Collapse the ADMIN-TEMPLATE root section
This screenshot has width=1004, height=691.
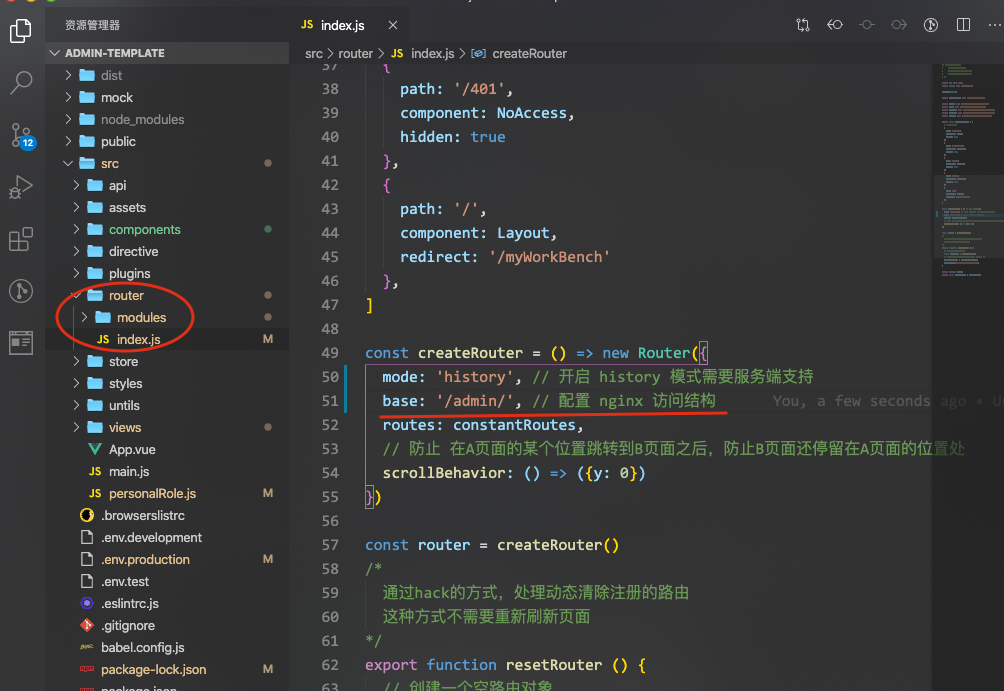[x=168, y=53]
